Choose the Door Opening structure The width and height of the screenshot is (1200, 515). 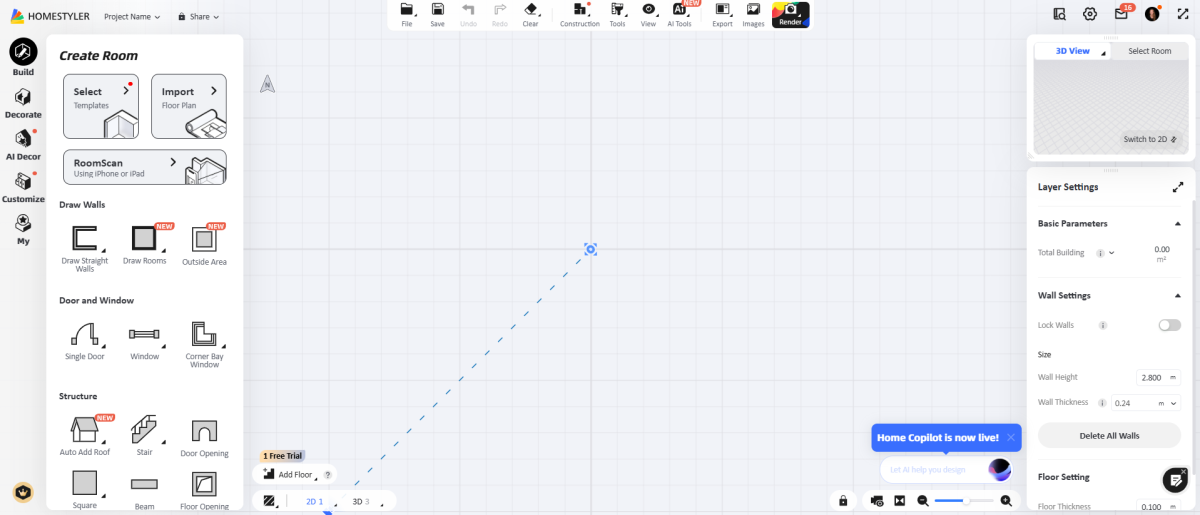[x=204, y=437]
